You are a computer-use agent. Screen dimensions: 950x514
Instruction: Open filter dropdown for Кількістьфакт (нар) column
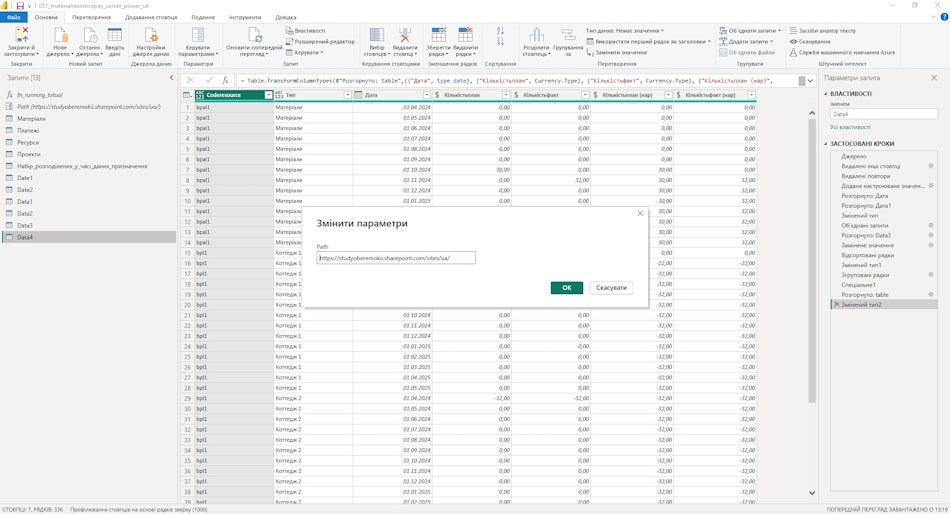(x=751, y=95)
